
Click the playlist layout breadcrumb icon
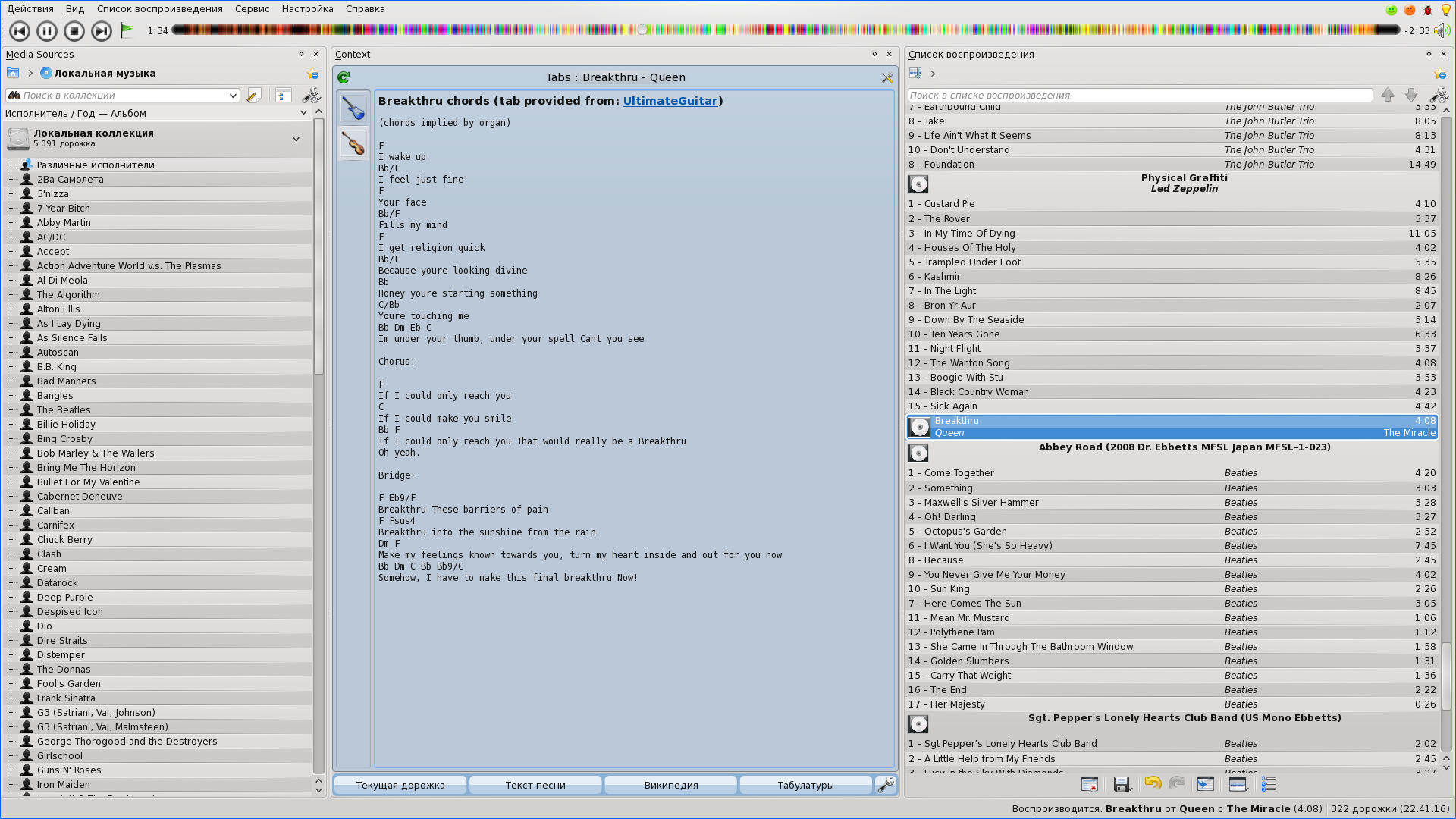(915, 73)
